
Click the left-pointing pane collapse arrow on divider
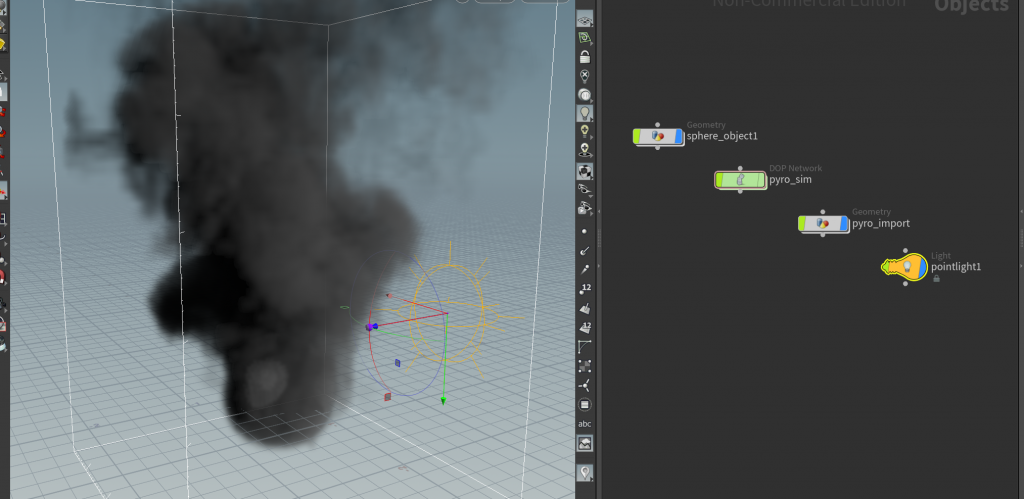coord(597,212)
